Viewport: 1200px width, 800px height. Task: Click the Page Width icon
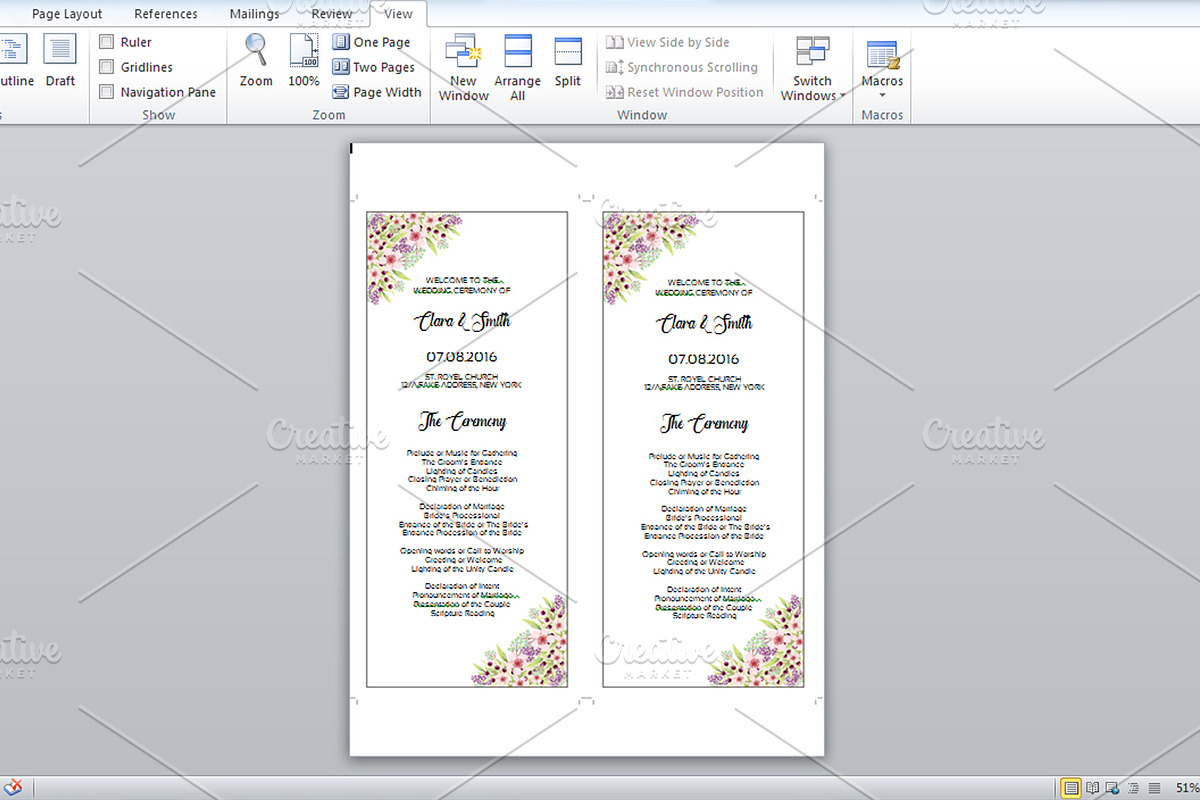point(377,91)
